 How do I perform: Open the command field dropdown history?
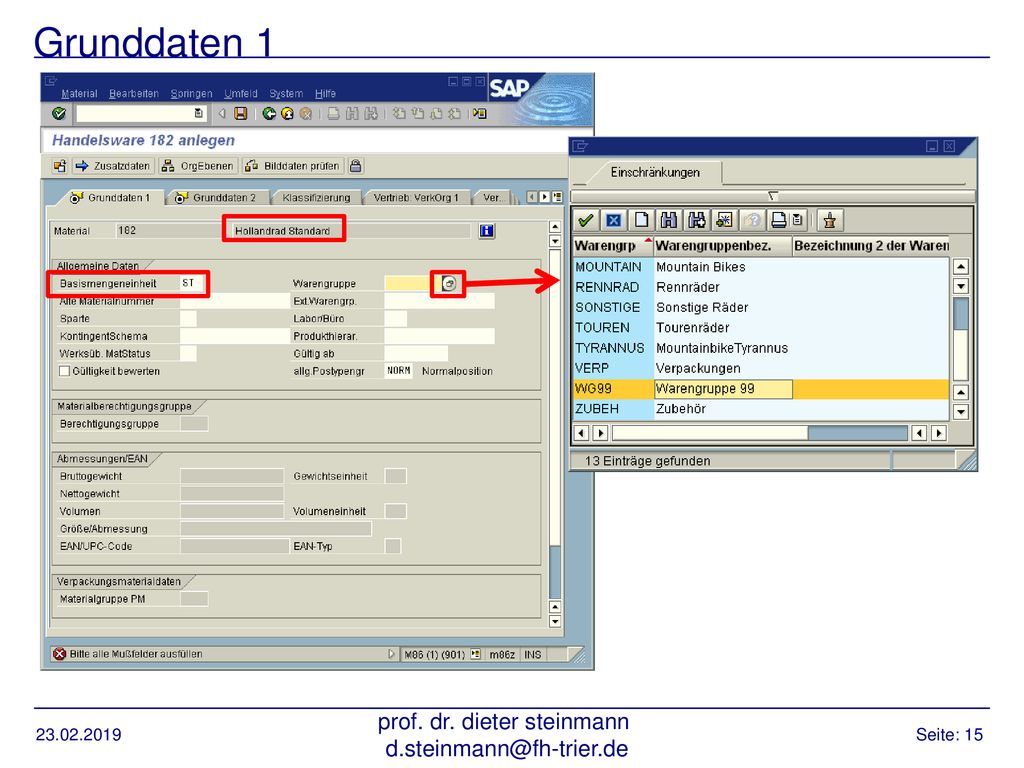coord(199,114)
